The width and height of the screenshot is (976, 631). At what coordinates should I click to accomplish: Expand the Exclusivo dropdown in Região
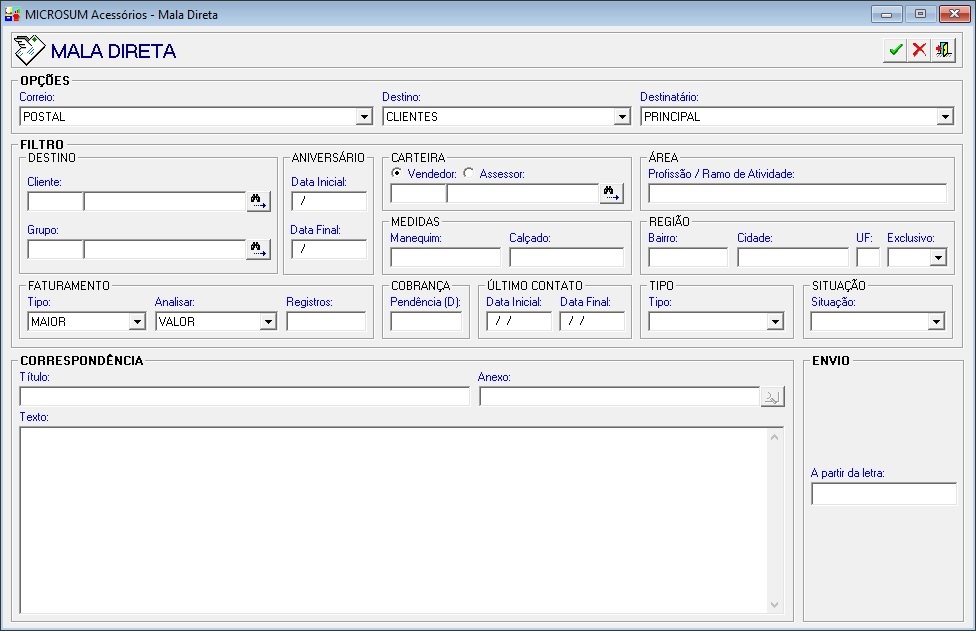pyautogui.click(x=938, y=258)
